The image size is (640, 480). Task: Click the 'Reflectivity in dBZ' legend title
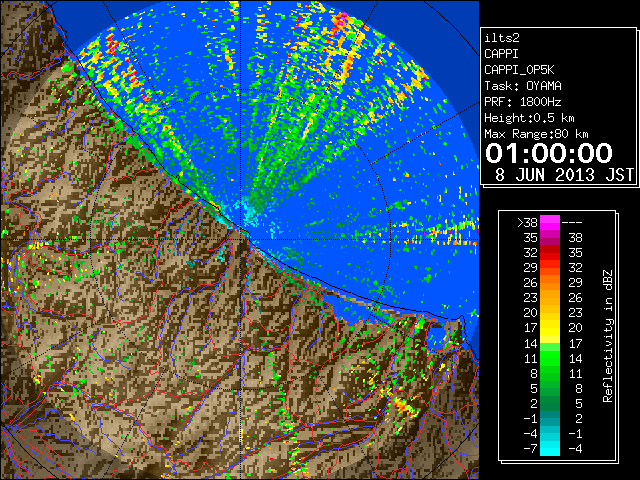pos(607,336)
